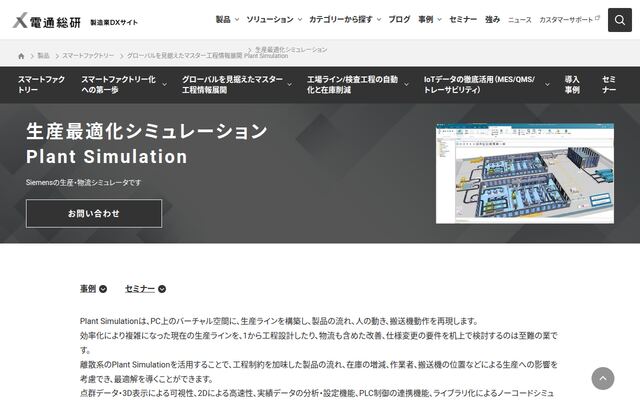The image size is (640, 400).
Task: Expand グローバルを見据えたマスター工程情報展開 submenu chevron
Action: (x=289, y=84)
